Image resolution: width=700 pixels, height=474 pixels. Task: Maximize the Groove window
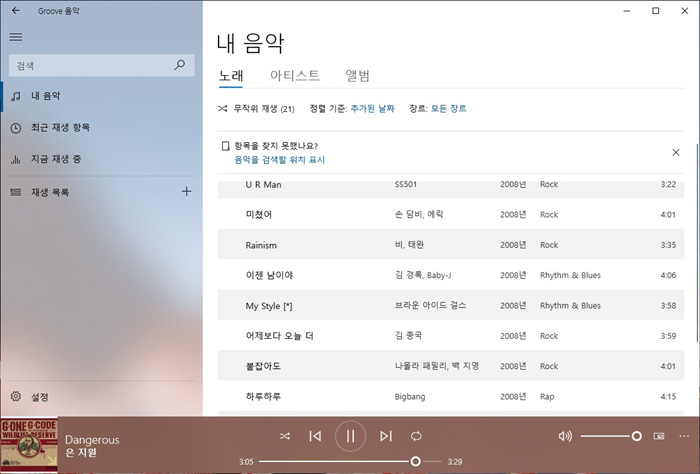pyautogui.click(x=655, y=11)
